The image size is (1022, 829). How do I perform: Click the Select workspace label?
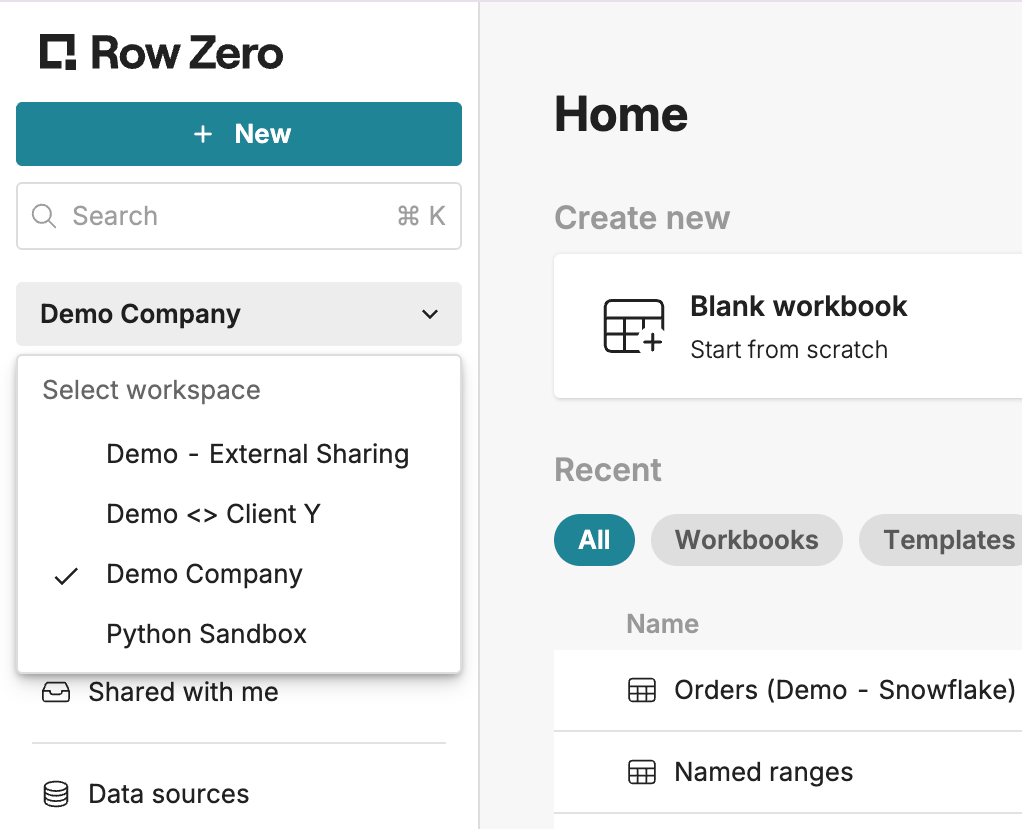pyautogui.click(x=151, y=390)
